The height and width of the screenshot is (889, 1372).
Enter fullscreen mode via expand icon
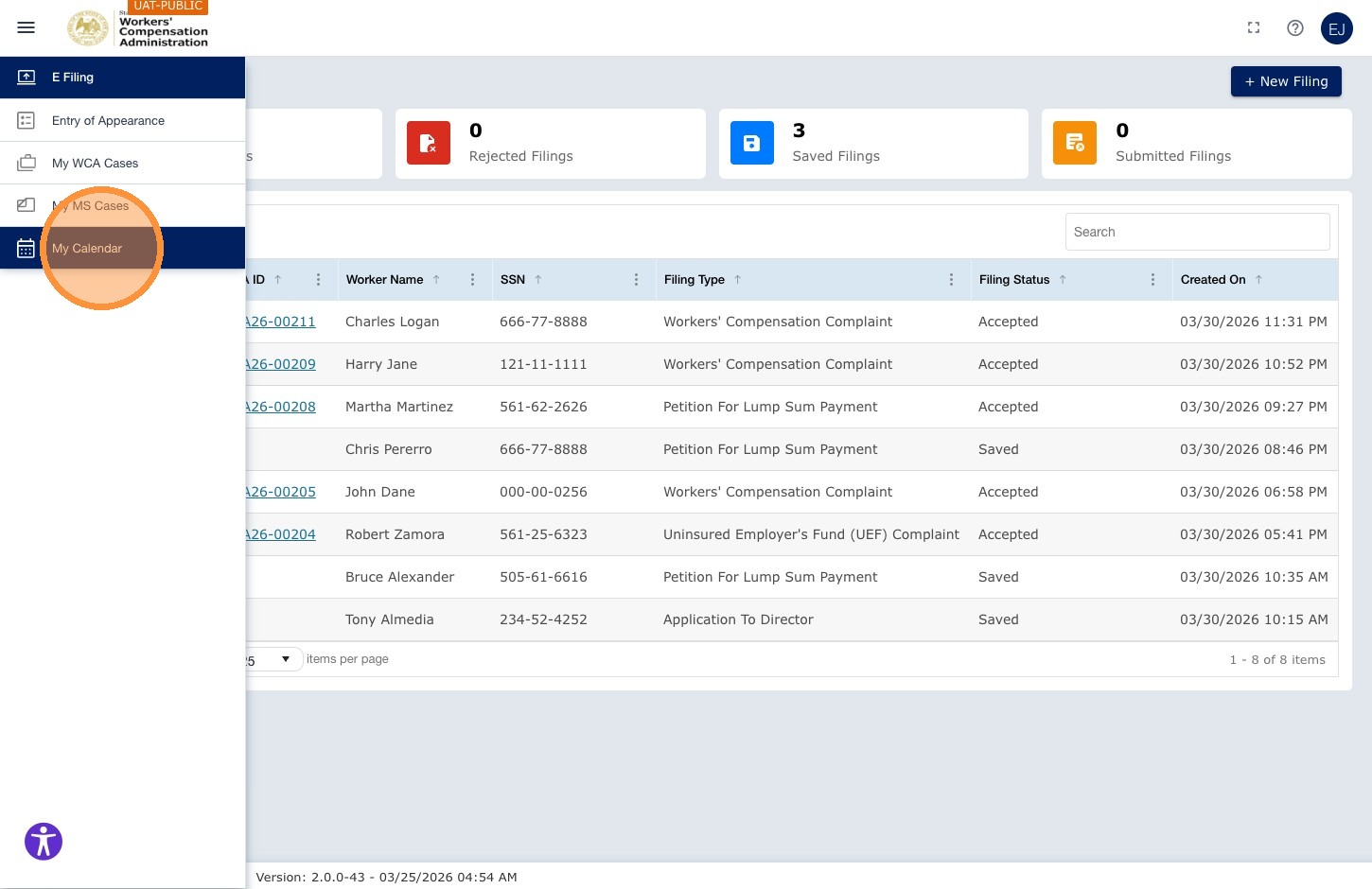[x=1254, y=27]
